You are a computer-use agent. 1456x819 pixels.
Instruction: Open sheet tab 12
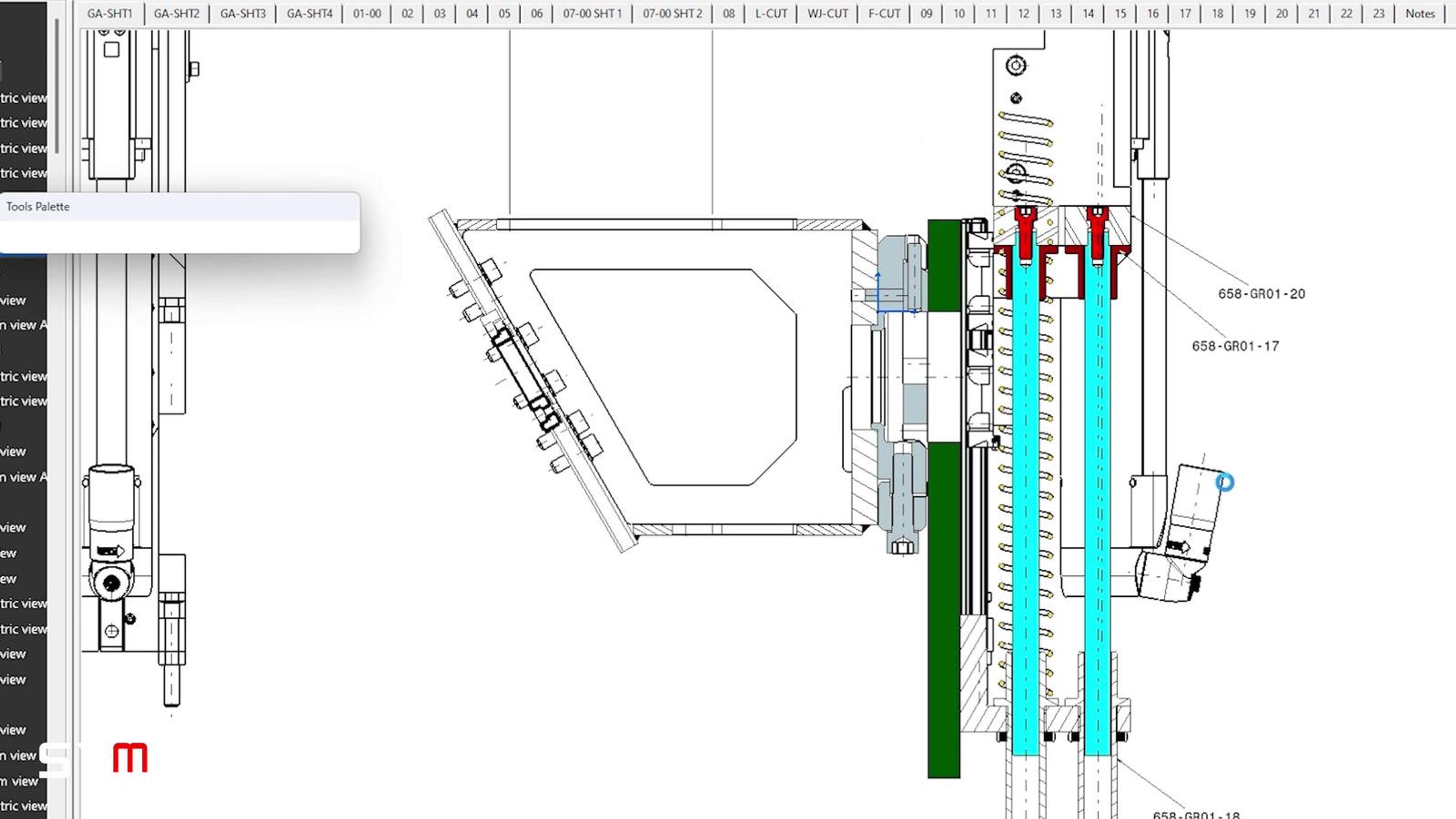coord(1023,14)
